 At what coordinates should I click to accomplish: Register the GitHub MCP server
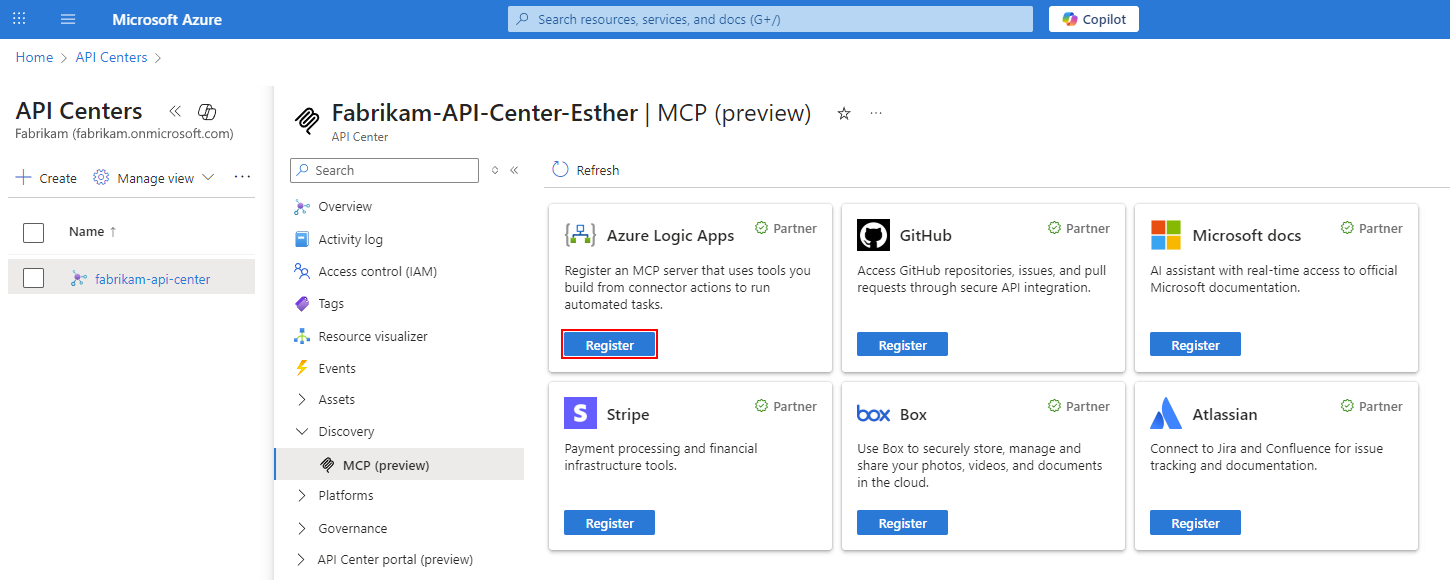[903, 344]
